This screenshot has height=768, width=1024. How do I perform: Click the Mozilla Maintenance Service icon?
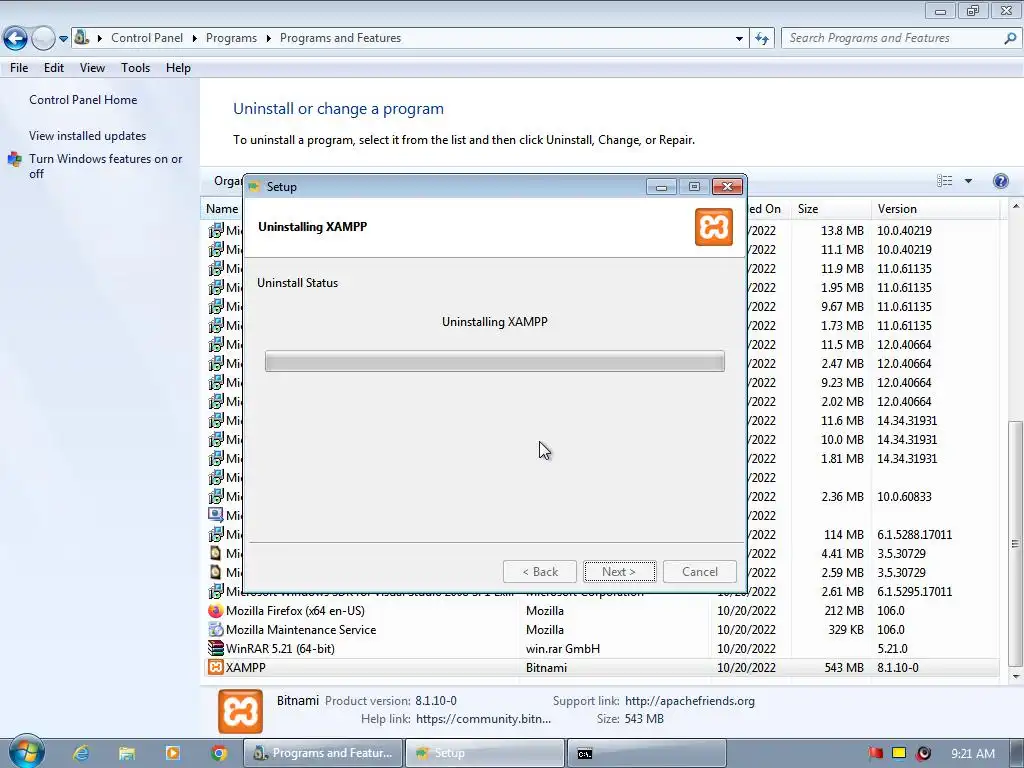pos(215,630)
